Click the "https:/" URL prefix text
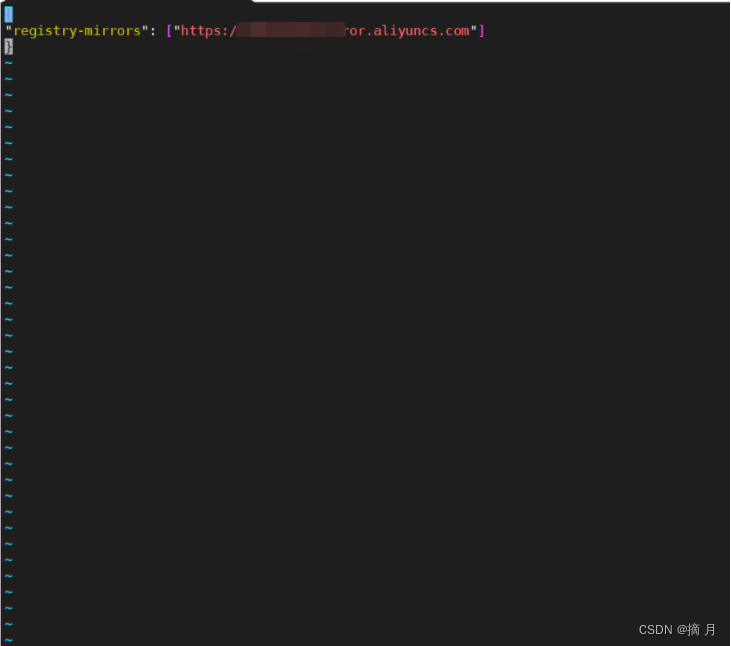The width and height of the screenshot is (731, 646). click(x=208, y=31)
